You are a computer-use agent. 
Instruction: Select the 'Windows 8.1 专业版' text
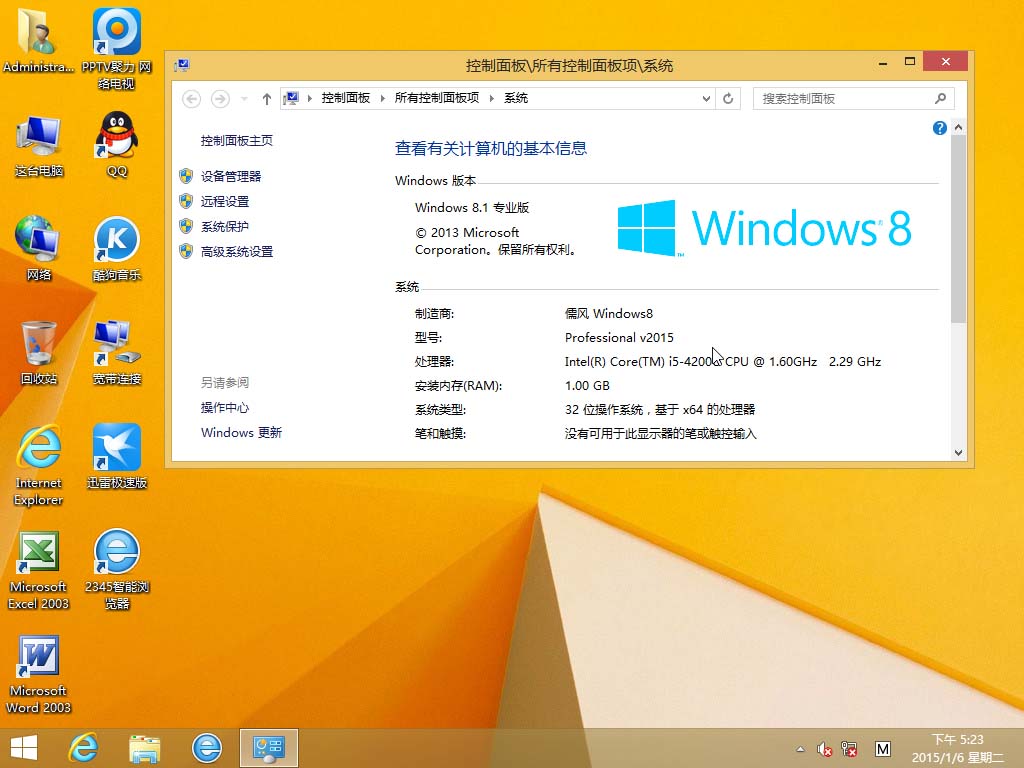(472, 208)
